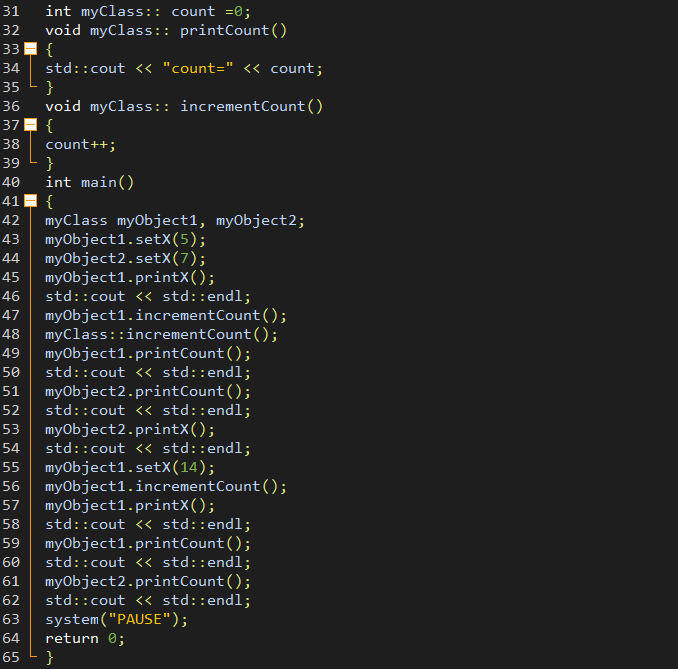The width and height of the screenshot is (678, 669).
Task: Click 'void myClass:: incrementCount()' on line 36
Action: pos(184,106)
